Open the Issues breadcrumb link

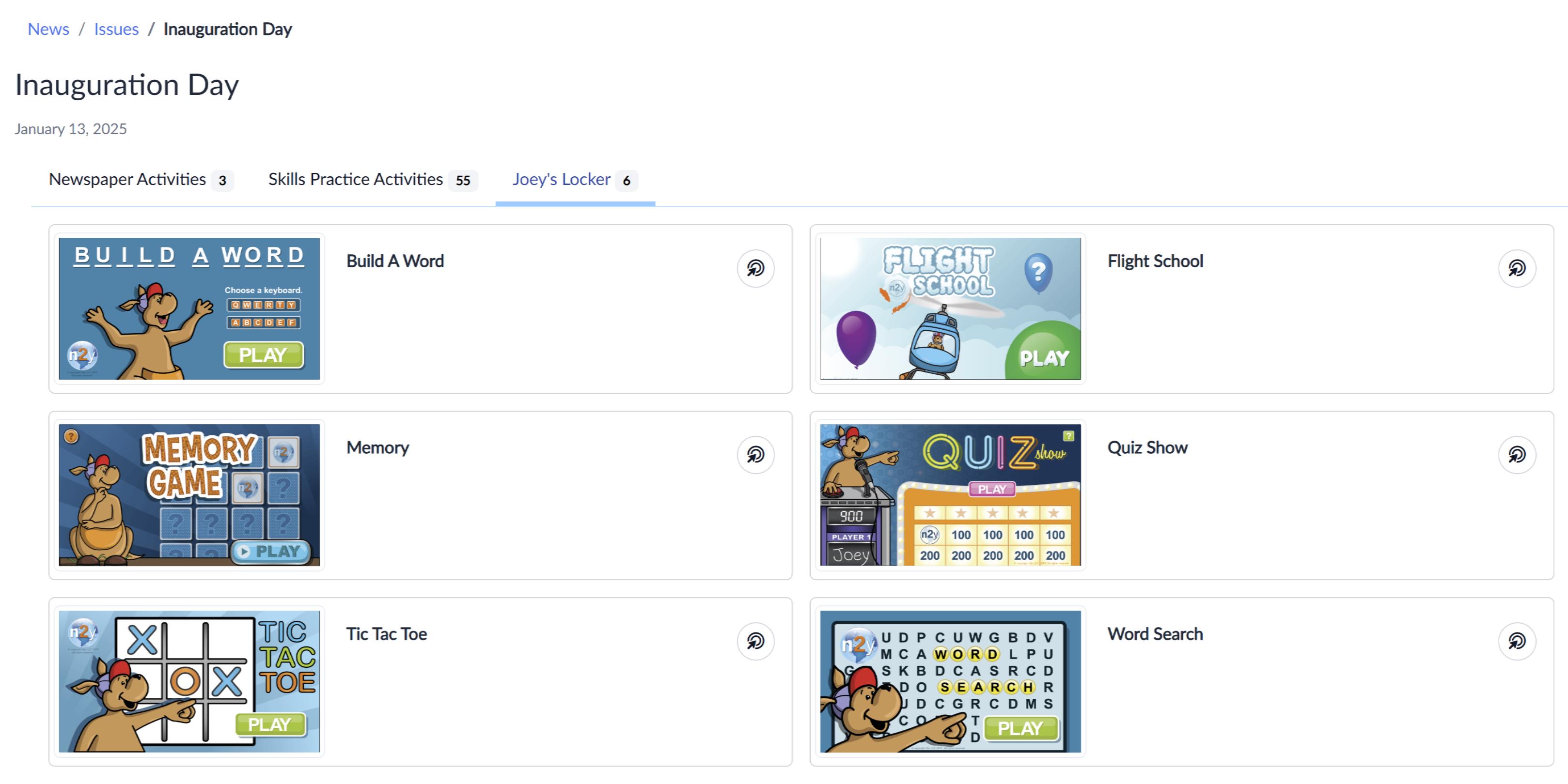coord(116,29)
